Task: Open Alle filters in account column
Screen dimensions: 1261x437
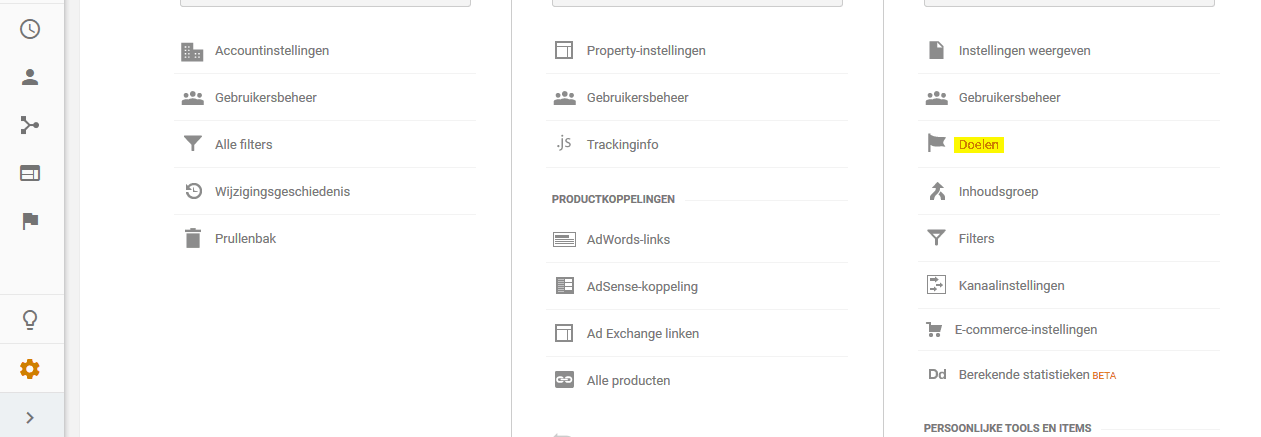Action: coord(244,144)
